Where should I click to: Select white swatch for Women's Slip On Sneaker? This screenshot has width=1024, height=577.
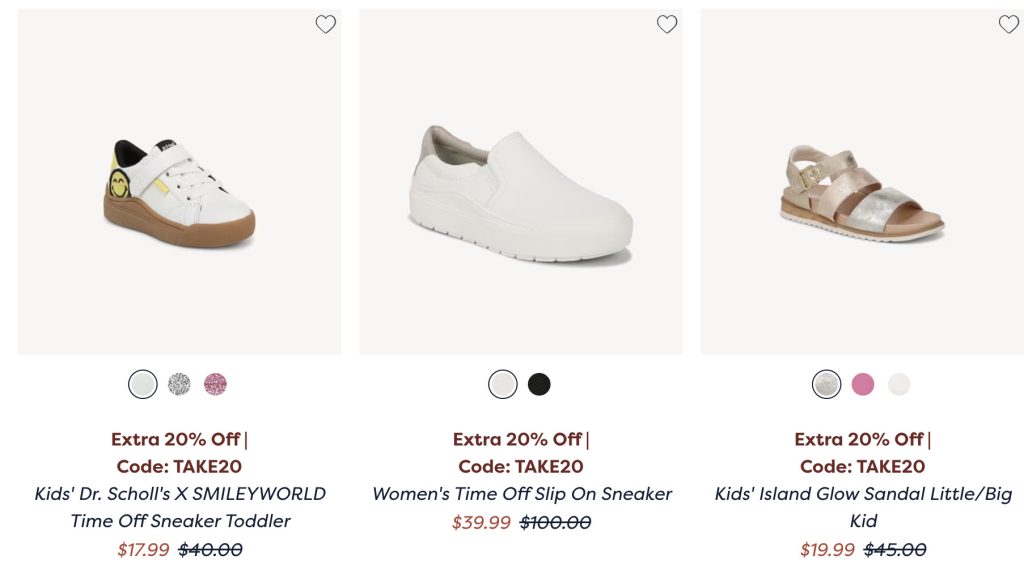(503, 384)
